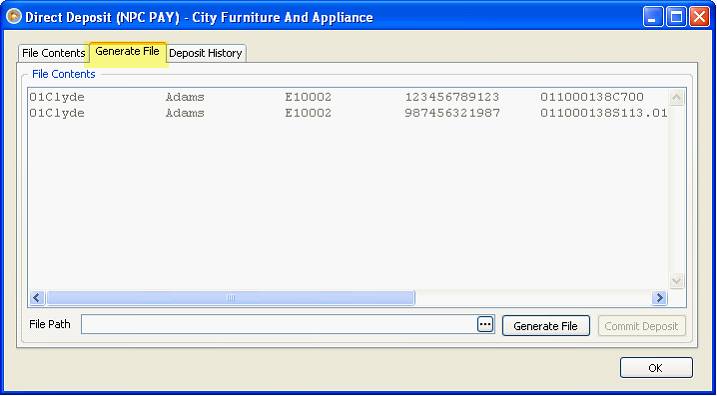Click the horizontal scrollbar right arrow

point(659,298)
